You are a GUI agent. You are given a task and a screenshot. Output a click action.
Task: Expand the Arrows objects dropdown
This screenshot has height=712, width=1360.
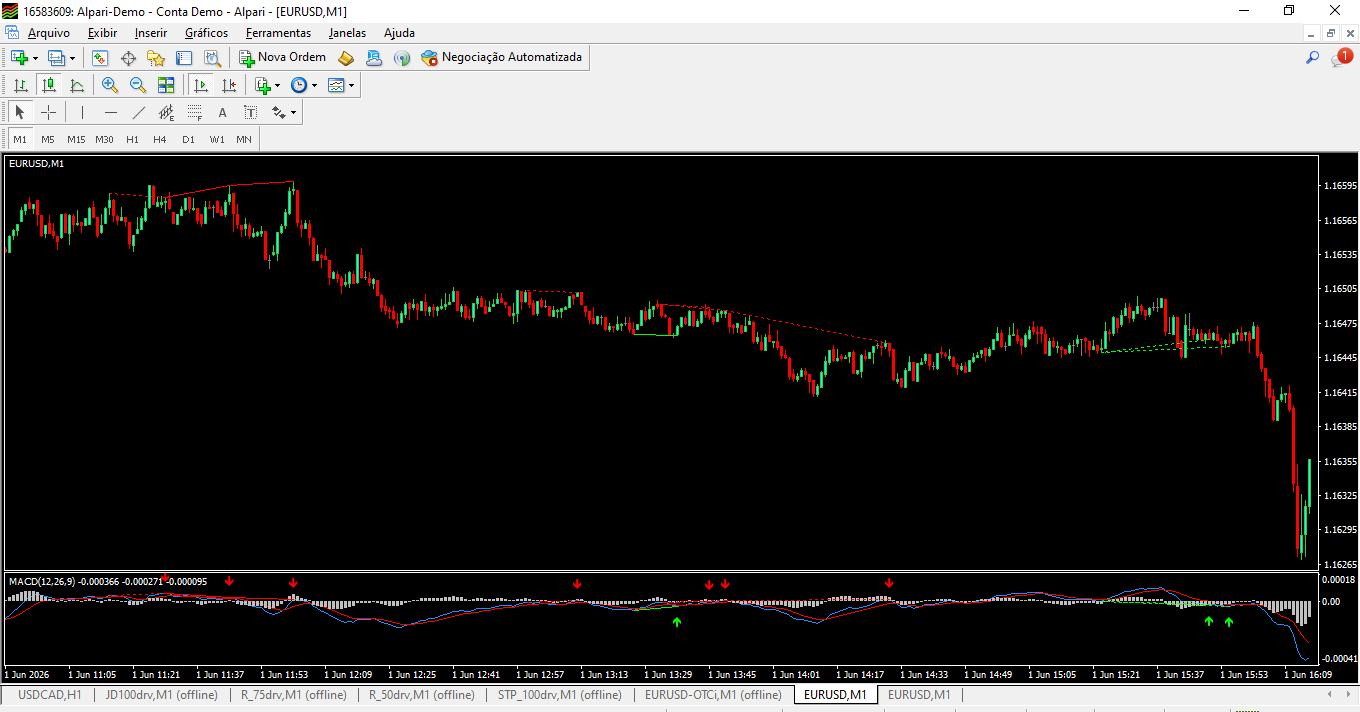coord(294,112)
